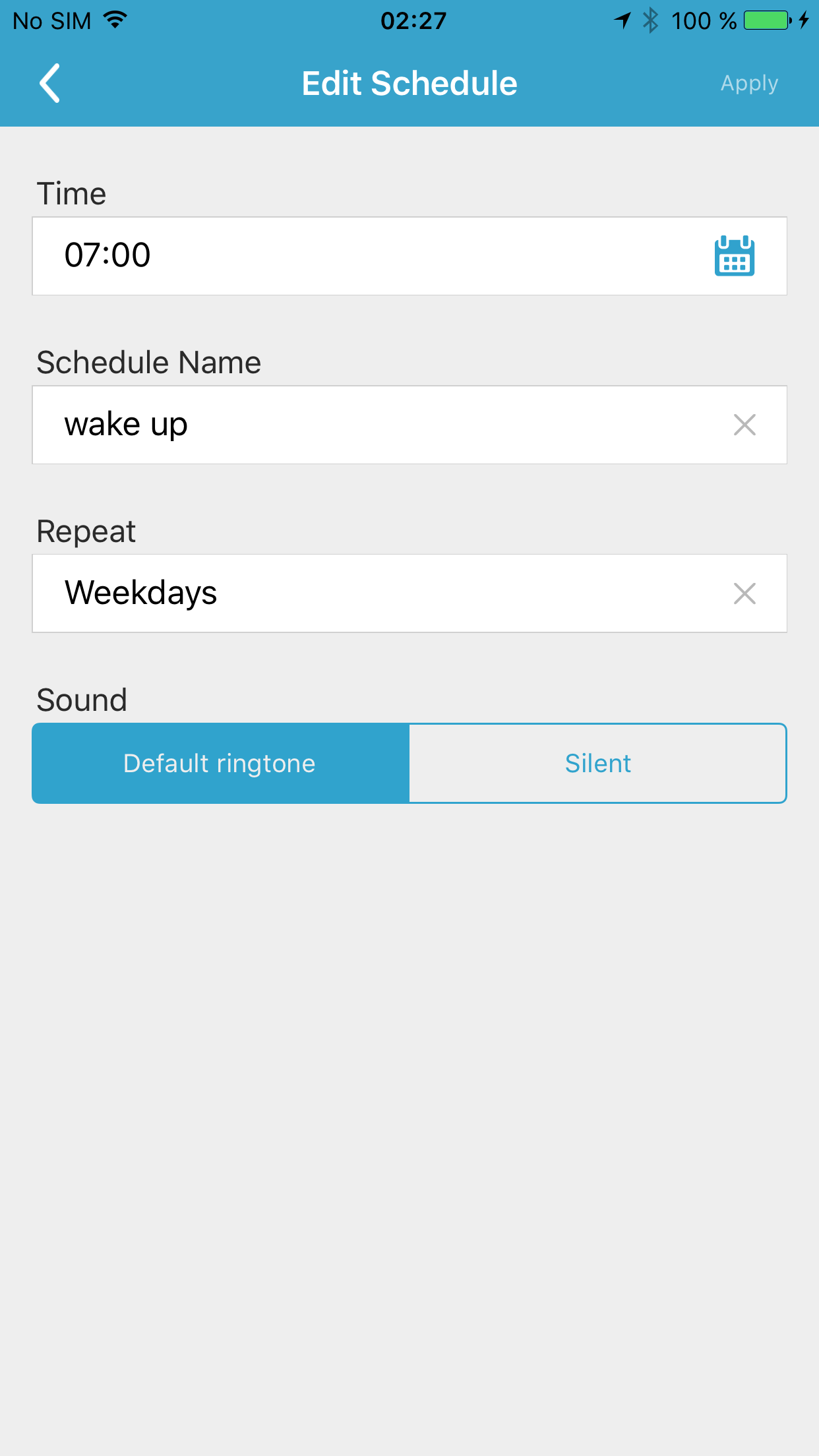Screen dimensions: 819x1456
Task: Open the calendar time picker icon
Action: tap(734, 256)
